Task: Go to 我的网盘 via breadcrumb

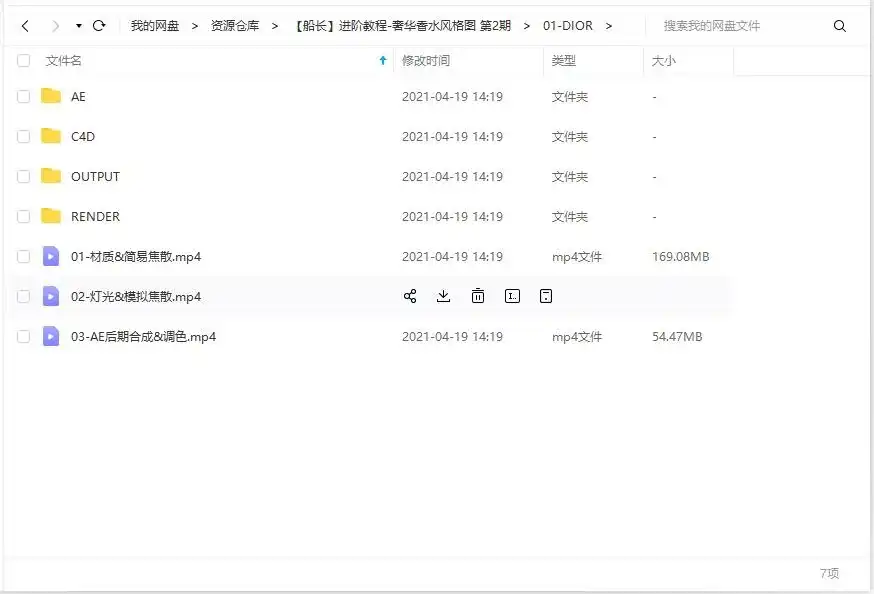Action: click(156, 26)
